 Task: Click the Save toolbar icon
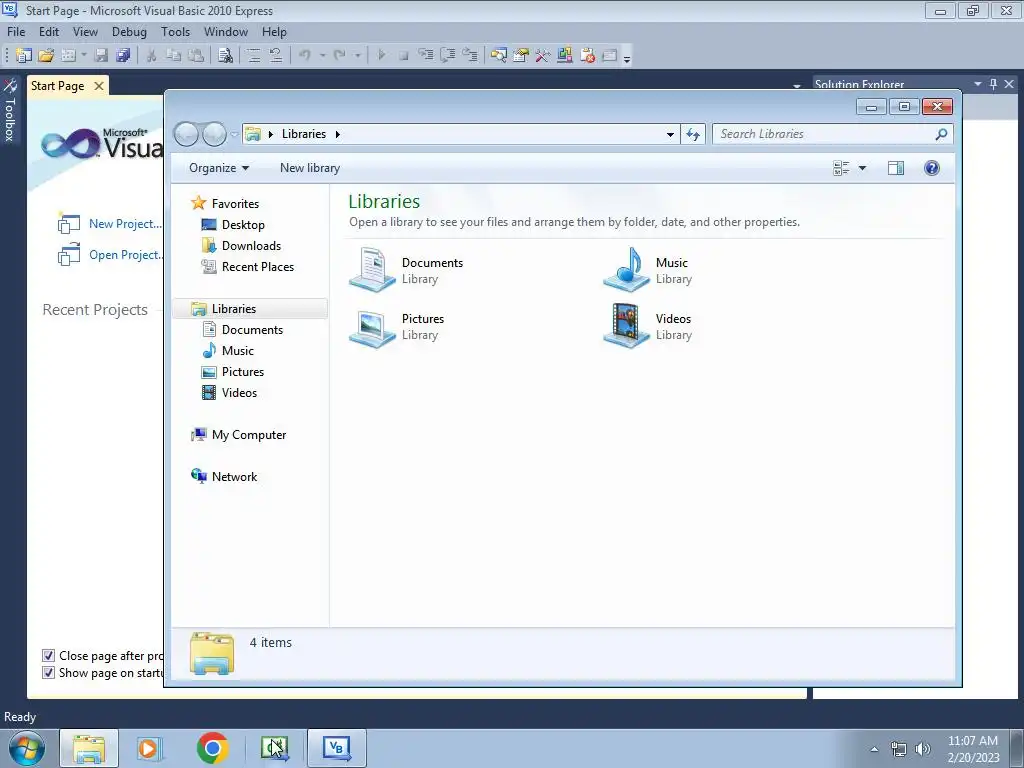pyautogui.click(x=101, y=56)
